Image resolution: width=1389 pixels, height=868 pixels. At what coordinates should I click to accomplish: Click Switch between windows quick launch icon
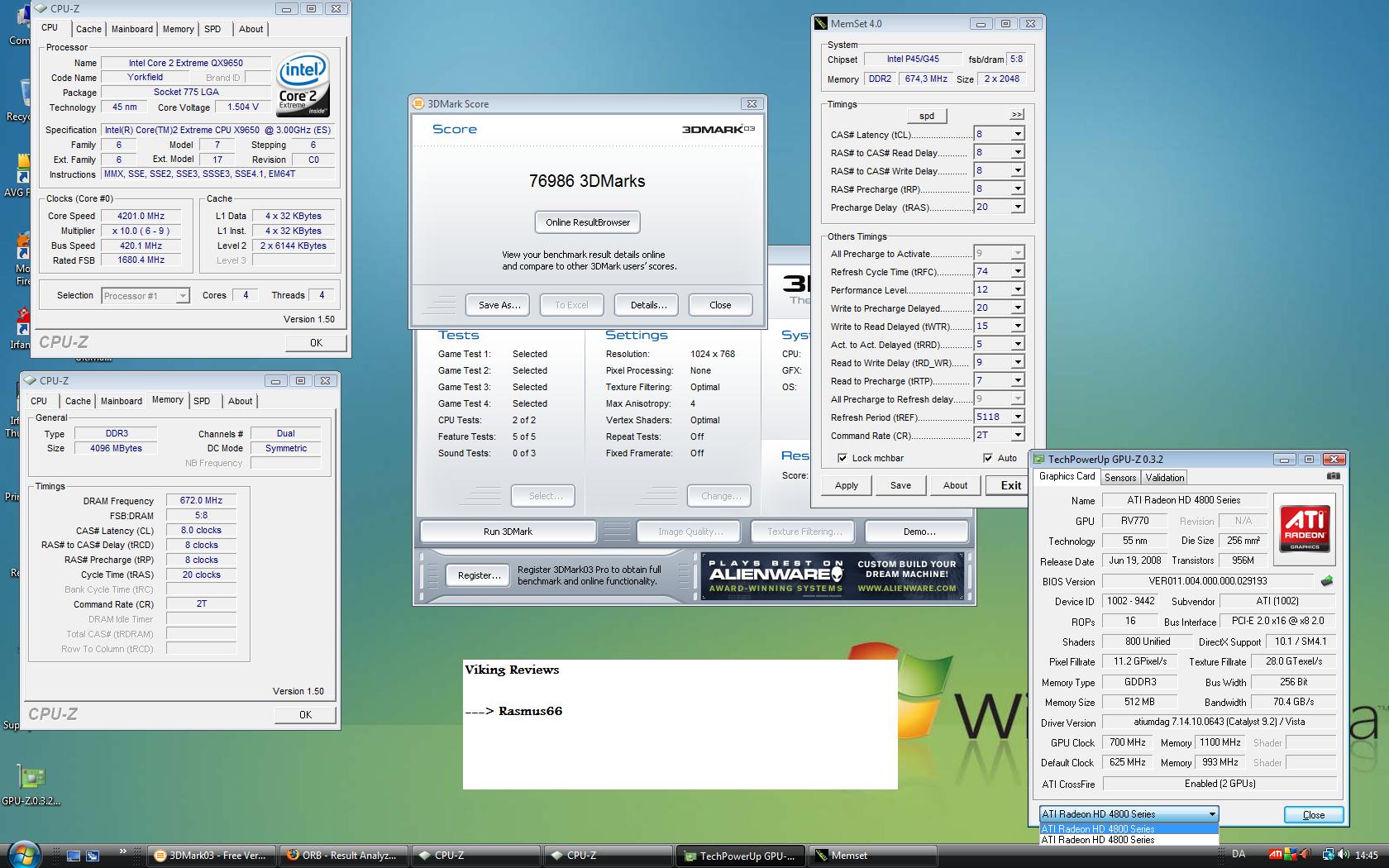tap(93, 856)
